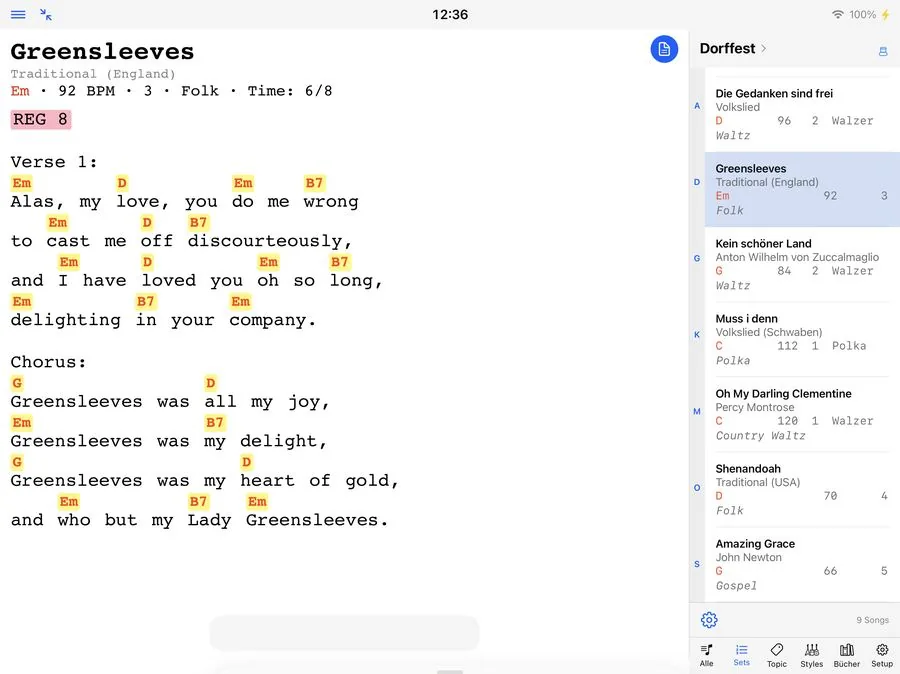Jump to index letter S
This screenshot has width=900, height=674.
(697, 564)
